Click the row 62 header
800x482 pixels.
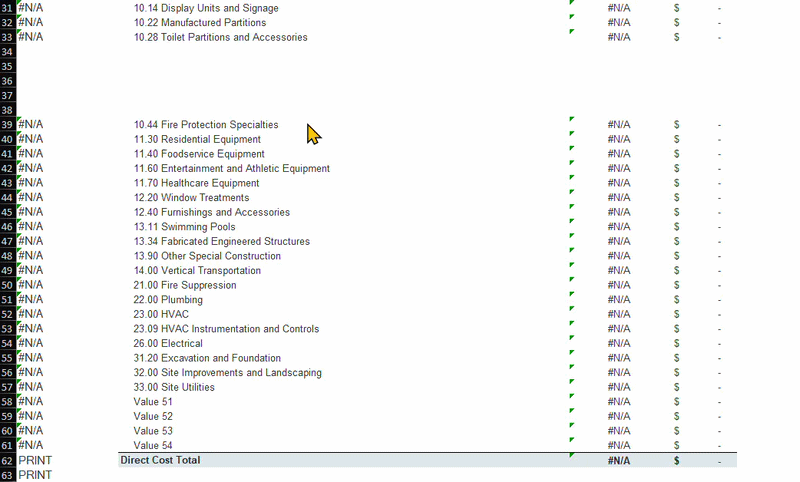point(8,461)
